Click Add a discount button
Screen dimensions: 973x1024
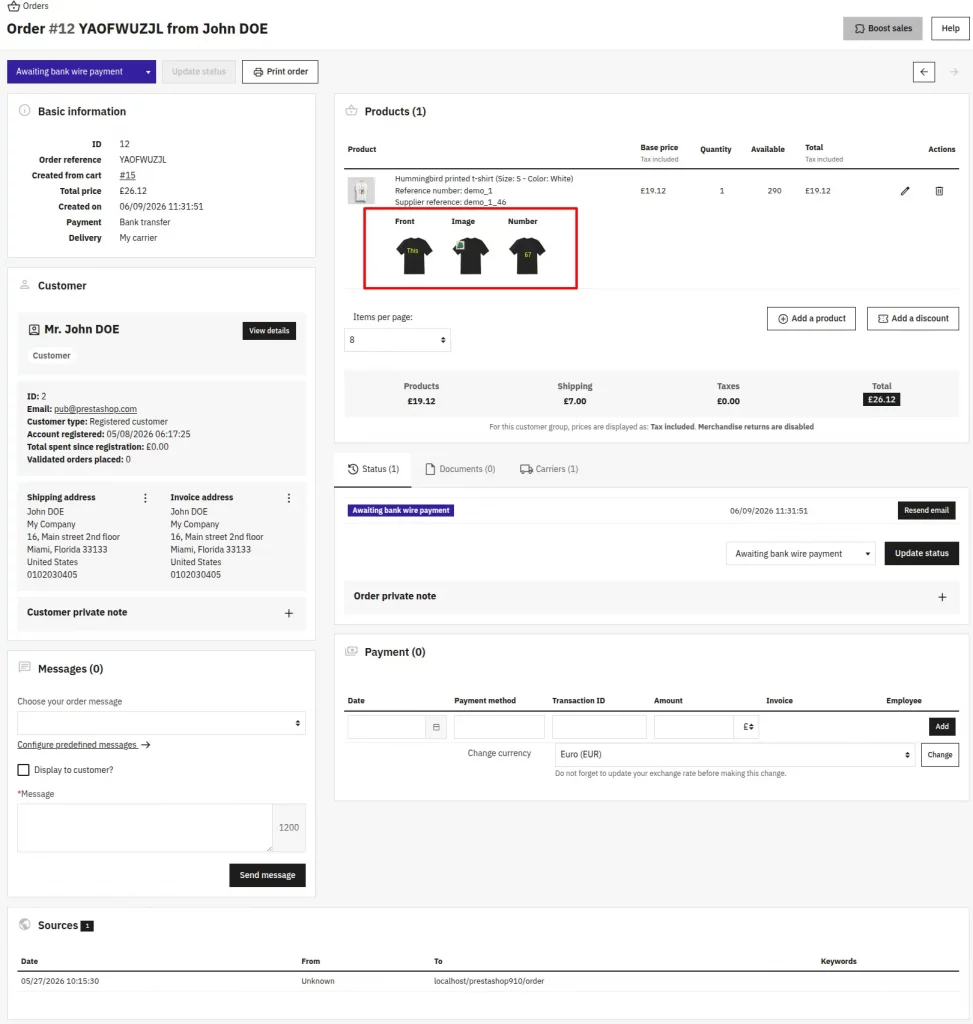click(913, 319)
